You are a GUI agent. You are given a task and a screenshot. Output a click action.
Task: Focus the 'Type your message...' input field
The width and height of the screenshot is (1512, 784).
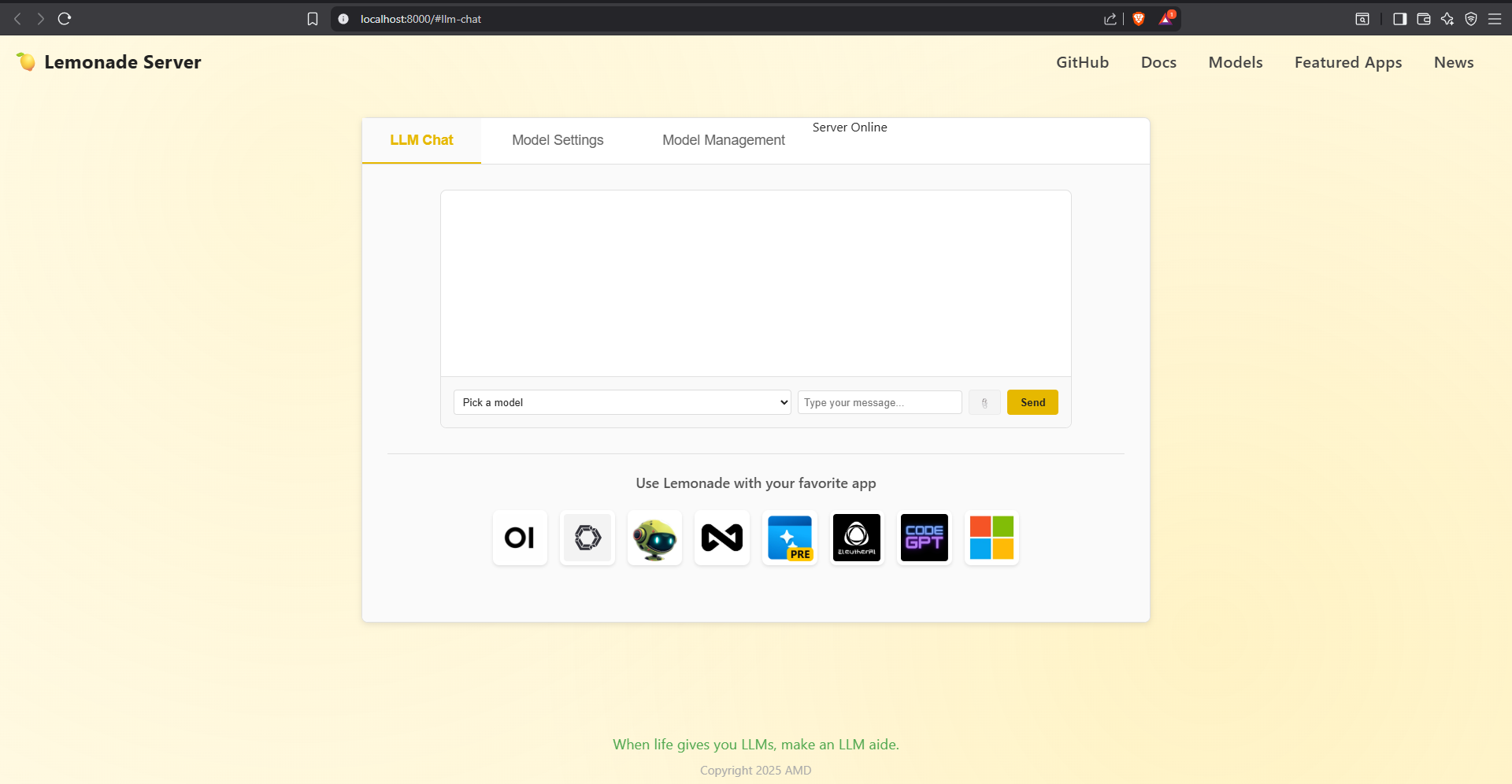coord(880,402)
